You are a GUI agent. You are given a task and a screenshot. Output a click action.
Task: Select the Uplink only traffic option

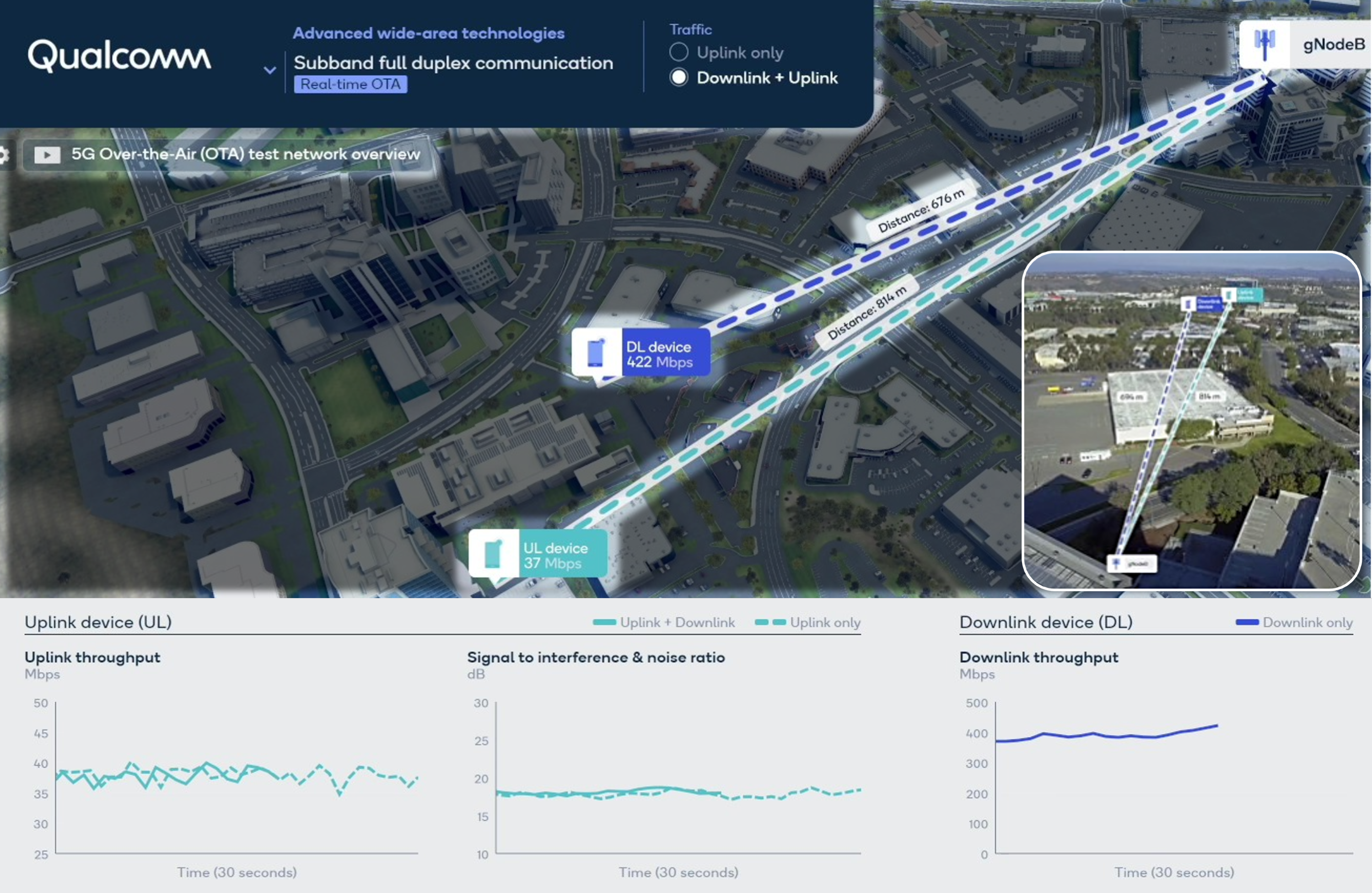point(678,53)
